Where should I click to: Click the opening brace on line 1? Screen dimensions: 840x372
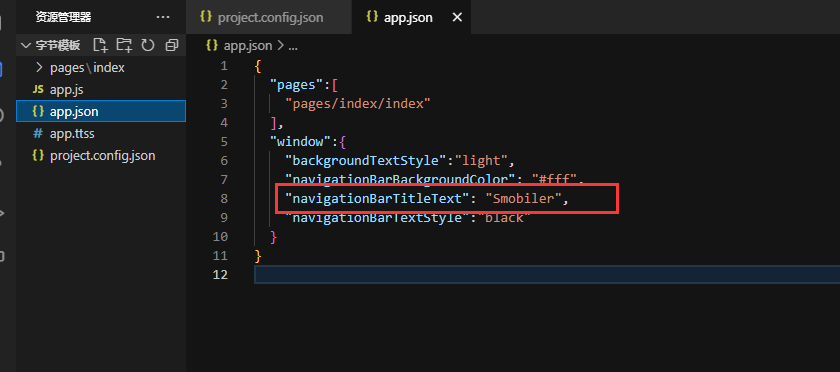click(258, 66)
